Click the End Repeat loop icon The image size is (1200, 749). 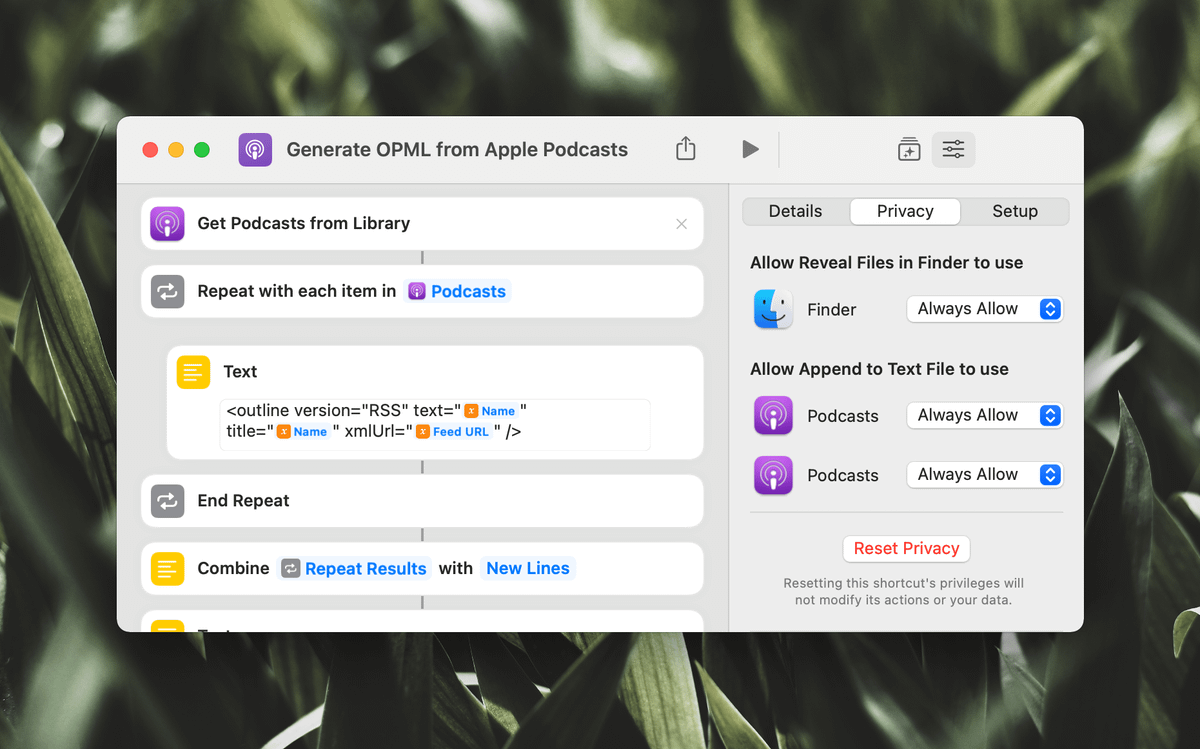pos(167,501)
